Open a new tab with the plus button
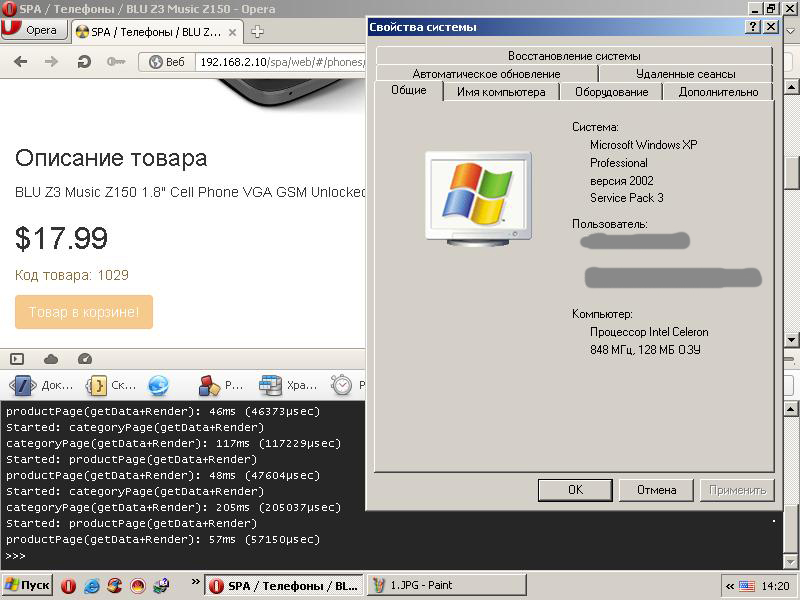 point(257,32)
